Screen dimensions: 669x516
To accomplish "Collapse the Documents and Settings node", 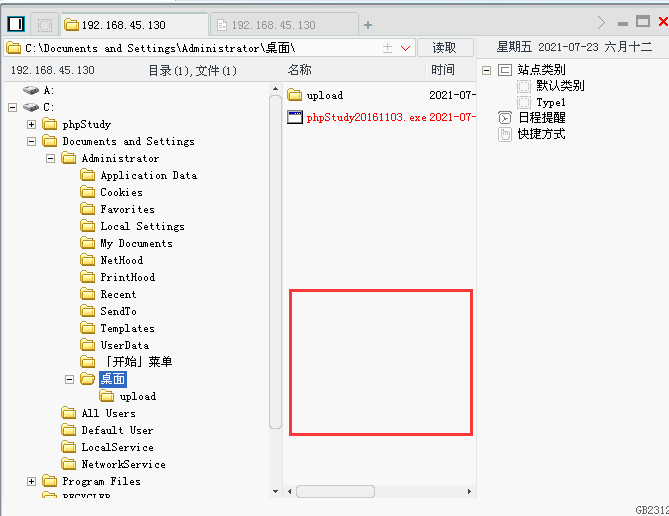I will pos(31,141).
